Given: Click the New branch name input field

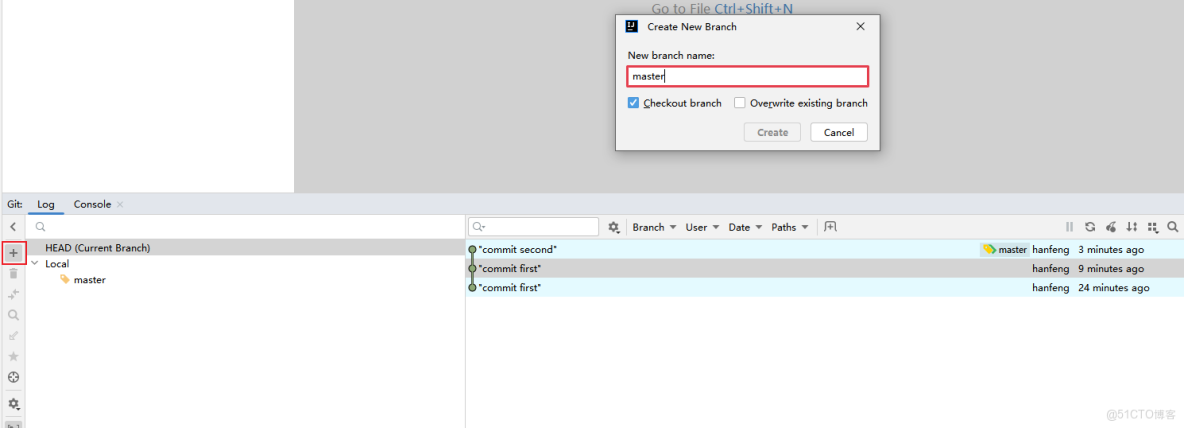Looking at the screenshot, I should coord(748,76).
